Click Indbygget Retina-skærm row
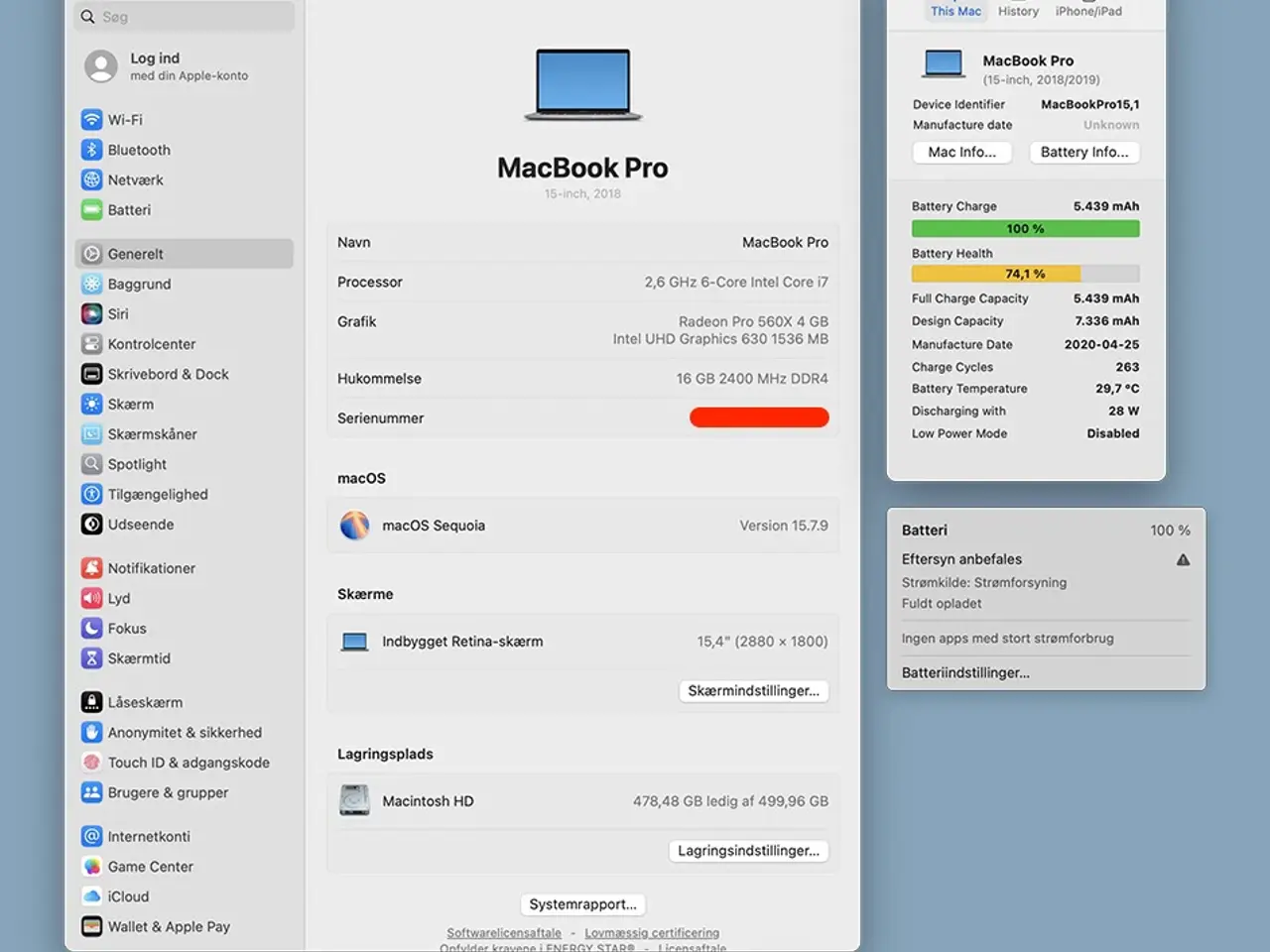1270x952 pixels. pos(582,642)
